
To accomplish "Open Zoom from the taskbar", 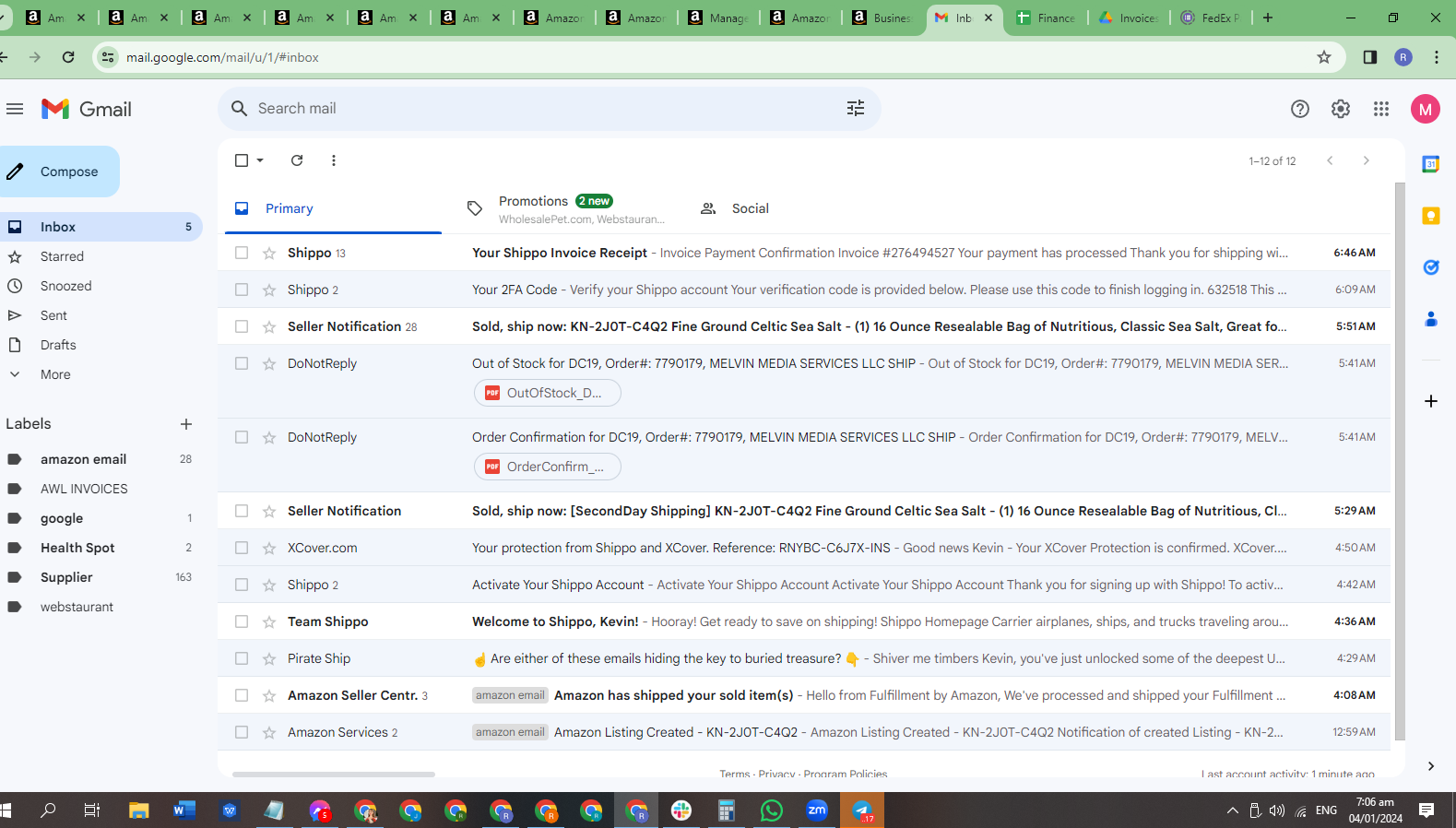I will [x=817, y=810].
